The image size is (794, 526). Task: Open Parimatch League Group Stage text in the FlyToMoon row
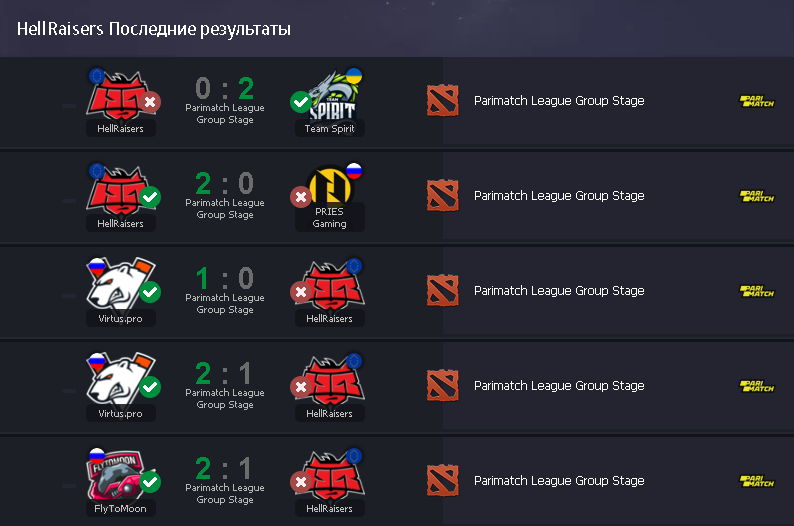tap(559, 480)
